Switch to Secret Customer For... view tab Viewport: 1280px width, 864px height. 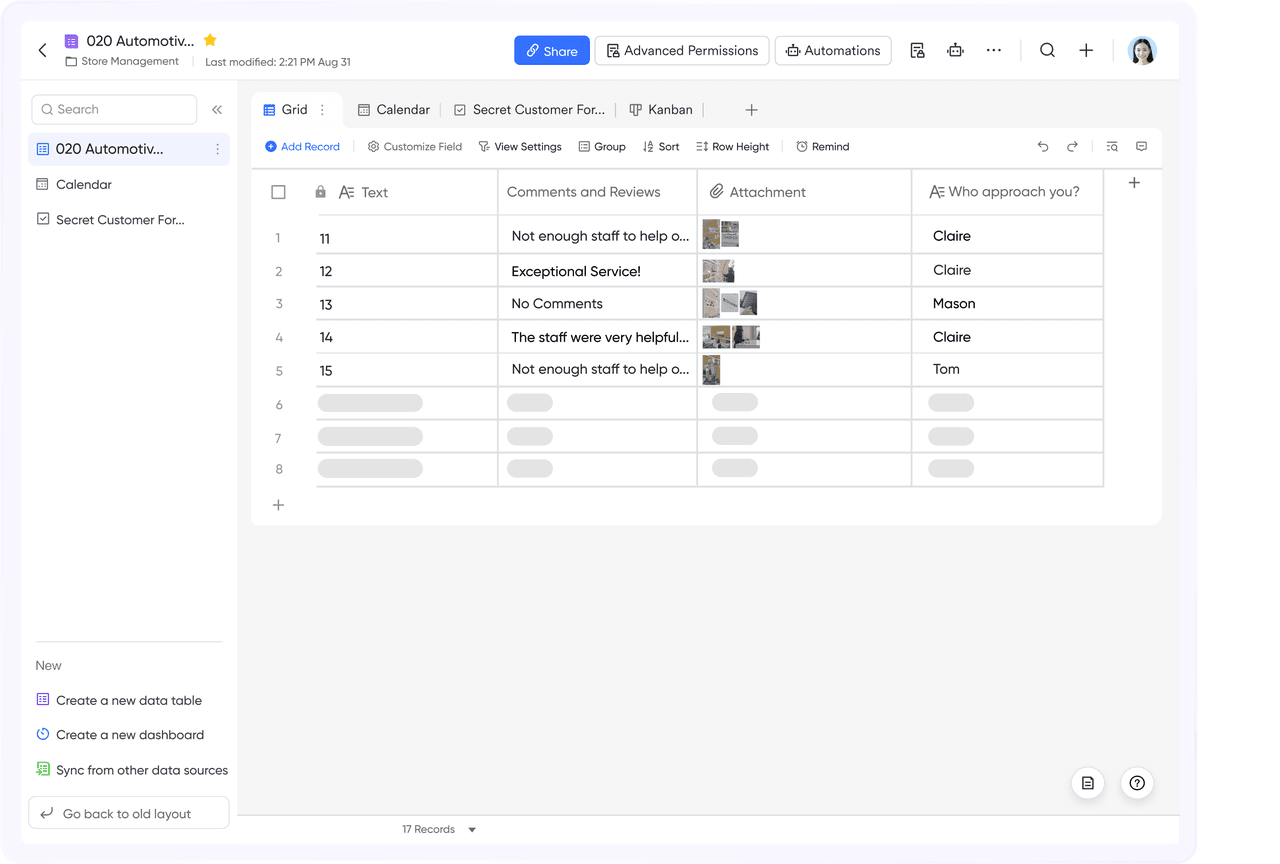coord(530,110)
